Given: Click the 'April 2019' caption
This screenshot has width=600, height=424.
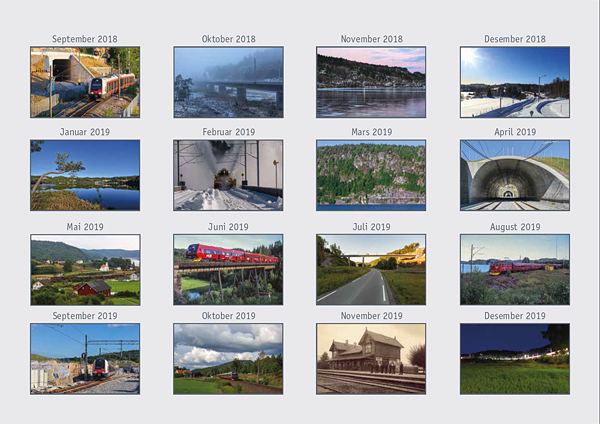Looking at the screenshot, I should [515, 132].
